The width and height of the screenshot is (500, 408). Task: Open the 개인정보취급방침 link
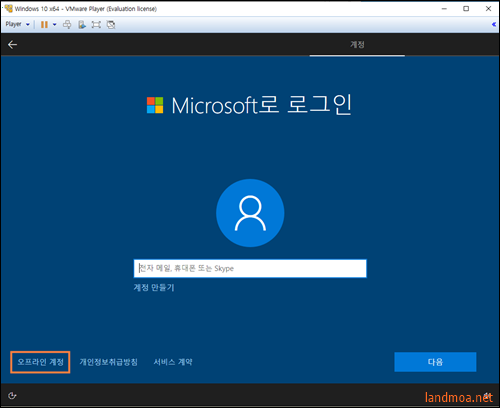pyautogui.click(x=108, y=362)
